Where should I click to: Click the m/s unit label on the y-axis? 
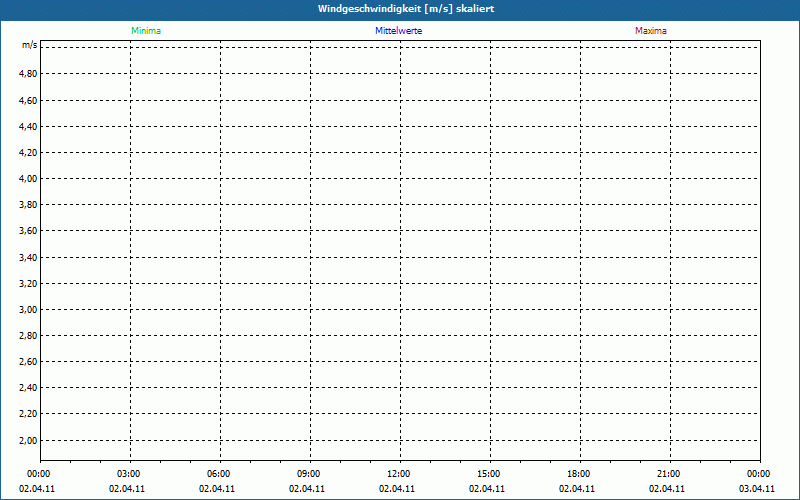[x=30, y=46]
